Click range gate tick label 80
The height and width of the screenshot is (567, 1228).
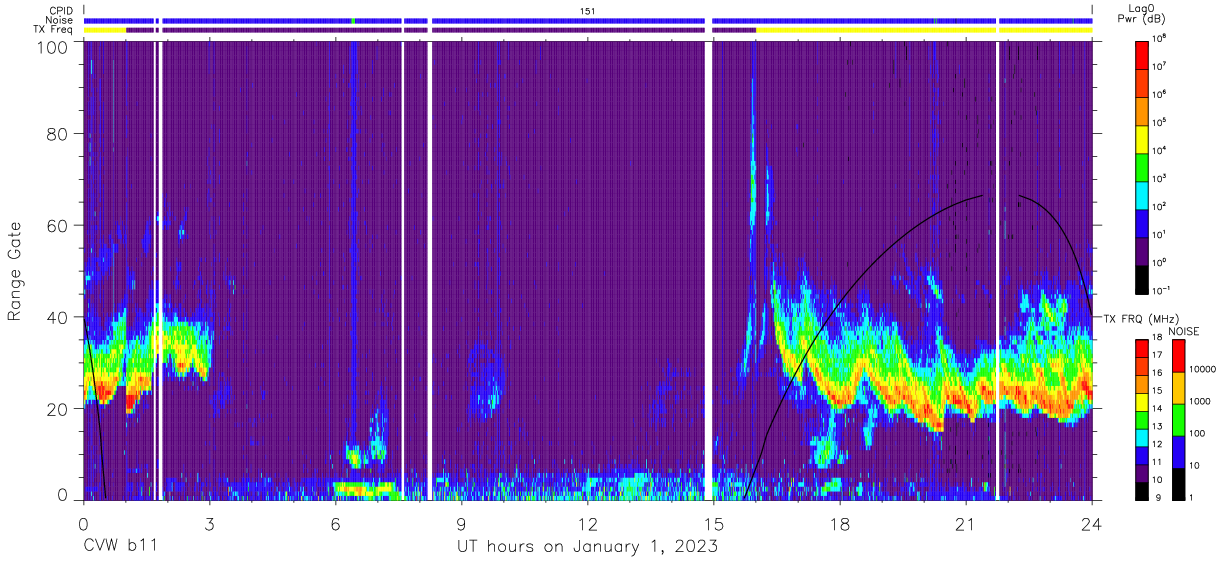(60, 134)
